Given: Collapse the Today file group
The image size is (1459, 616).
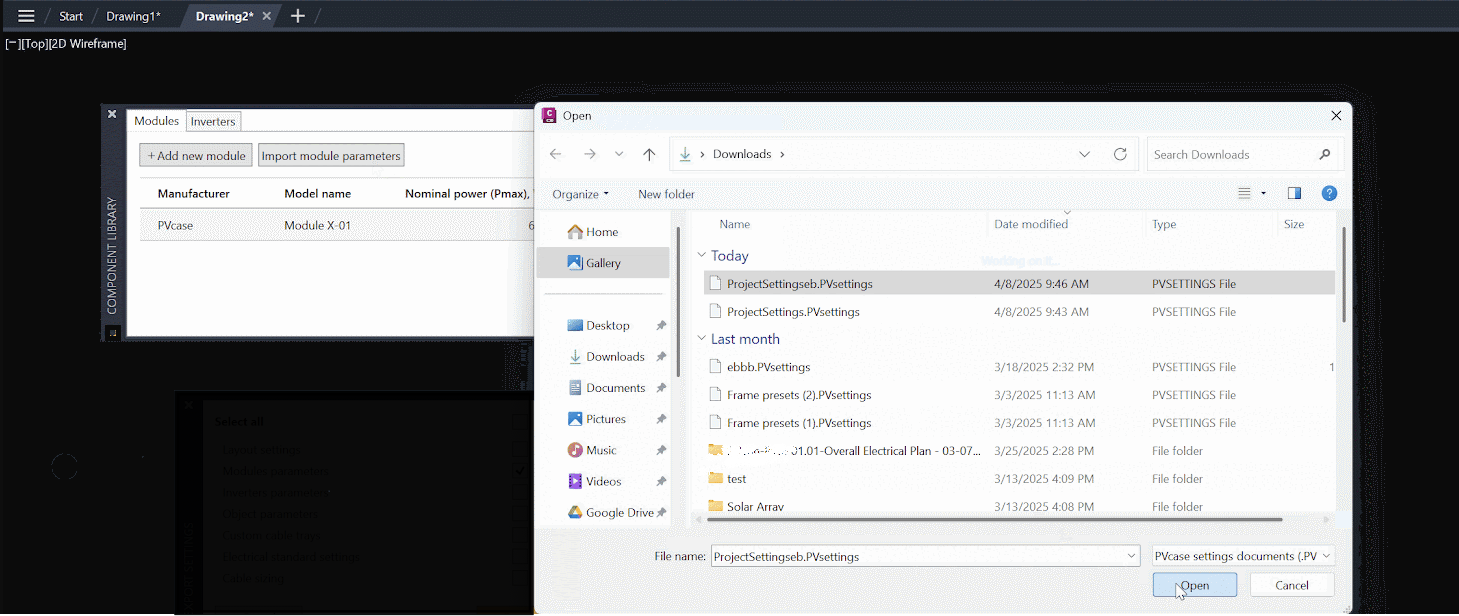Looking at the screenshot, I should (x=702, y=256).
